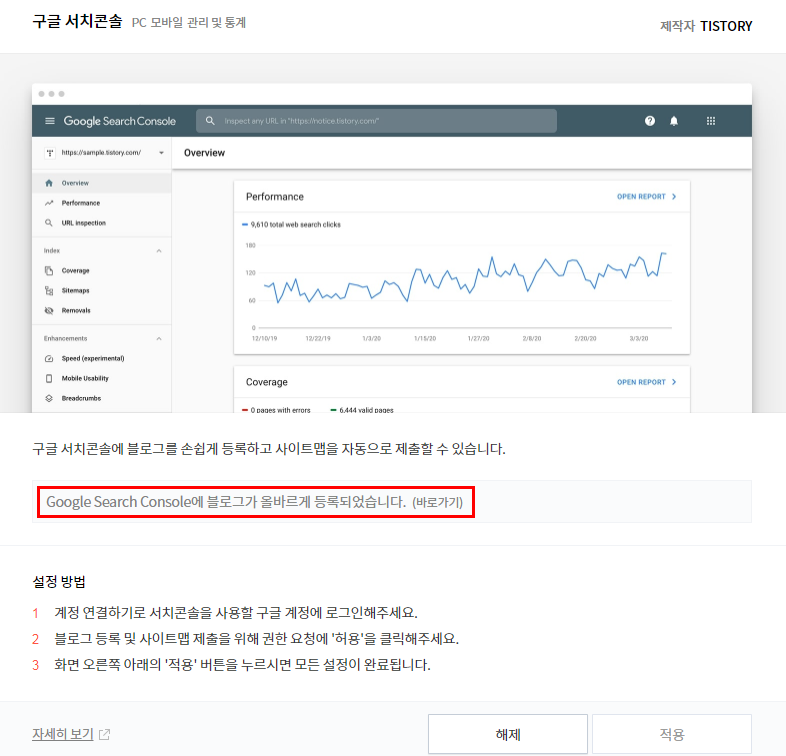Image resolution: width=786 pixels, height=756 pixels.
Task: Open the notifications bell icon
Action: pyautogui.click(x=674, y=121)
